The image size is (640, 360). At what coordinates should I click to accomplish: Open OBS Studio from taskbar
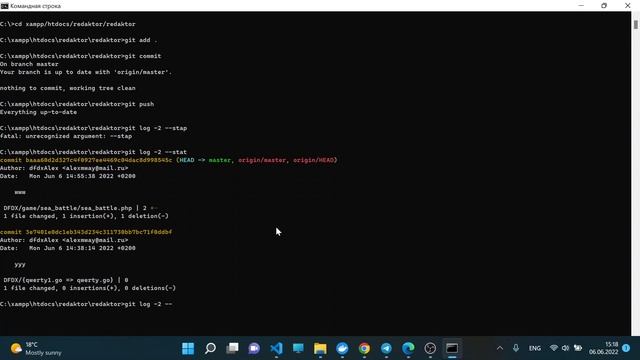click(x=430, y=348)
